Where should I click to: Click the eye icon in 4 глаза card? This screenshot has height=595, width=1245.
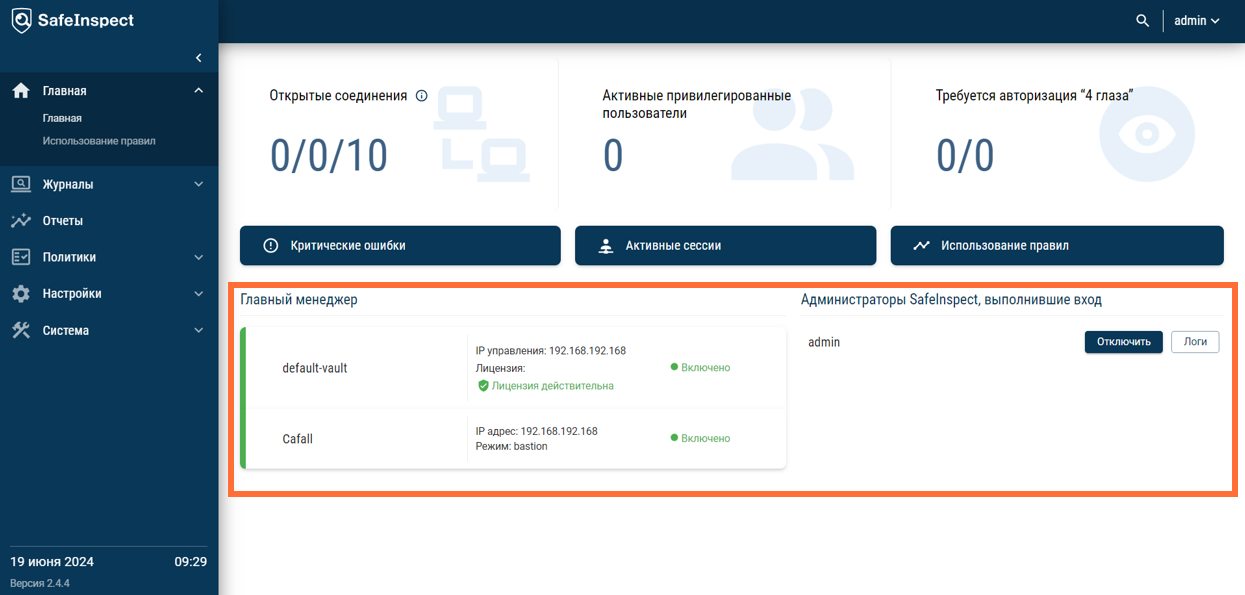click(1147, 135)
